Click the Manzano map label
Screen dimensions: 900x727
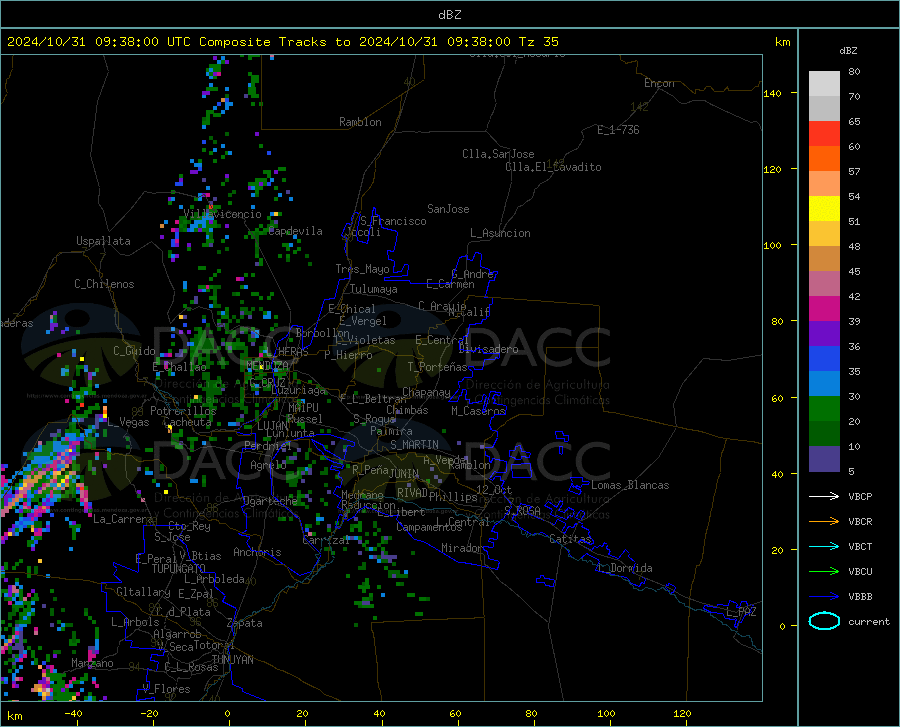[x=92, y=663]
